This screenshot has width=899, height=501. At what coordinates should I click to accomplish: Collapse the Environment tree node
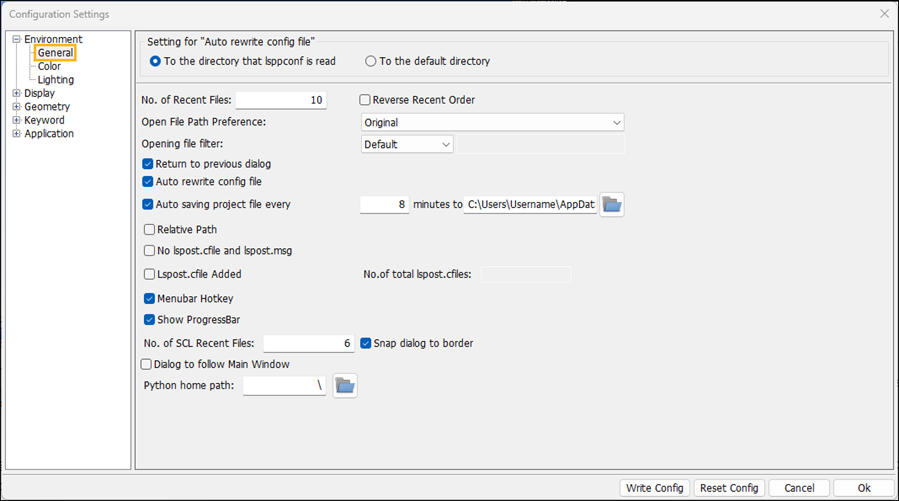(x=16, y=40)
